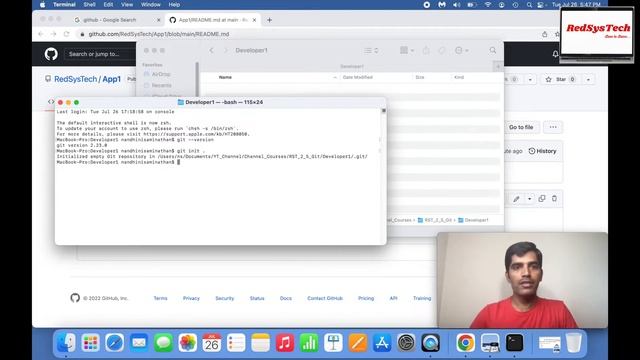This screenshot has width=640, height=360.
Task: Click the delete file trash icon on GitHub
Action: click(554, 198)
